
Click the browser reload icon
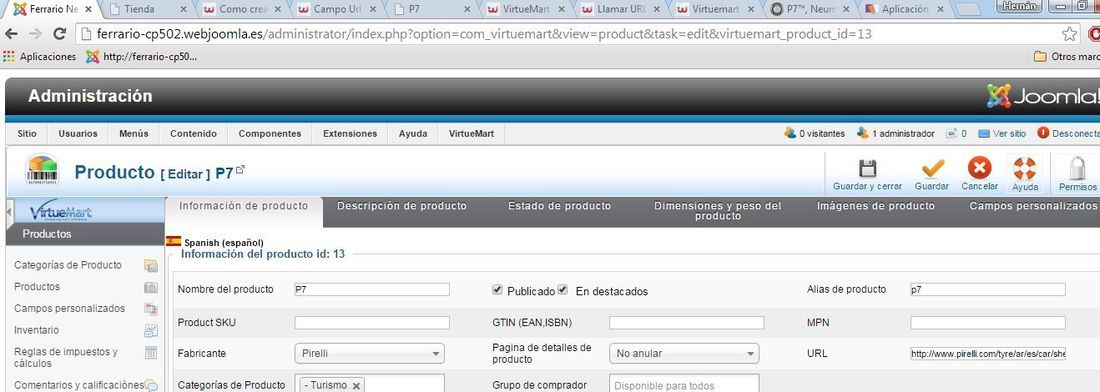60,34
